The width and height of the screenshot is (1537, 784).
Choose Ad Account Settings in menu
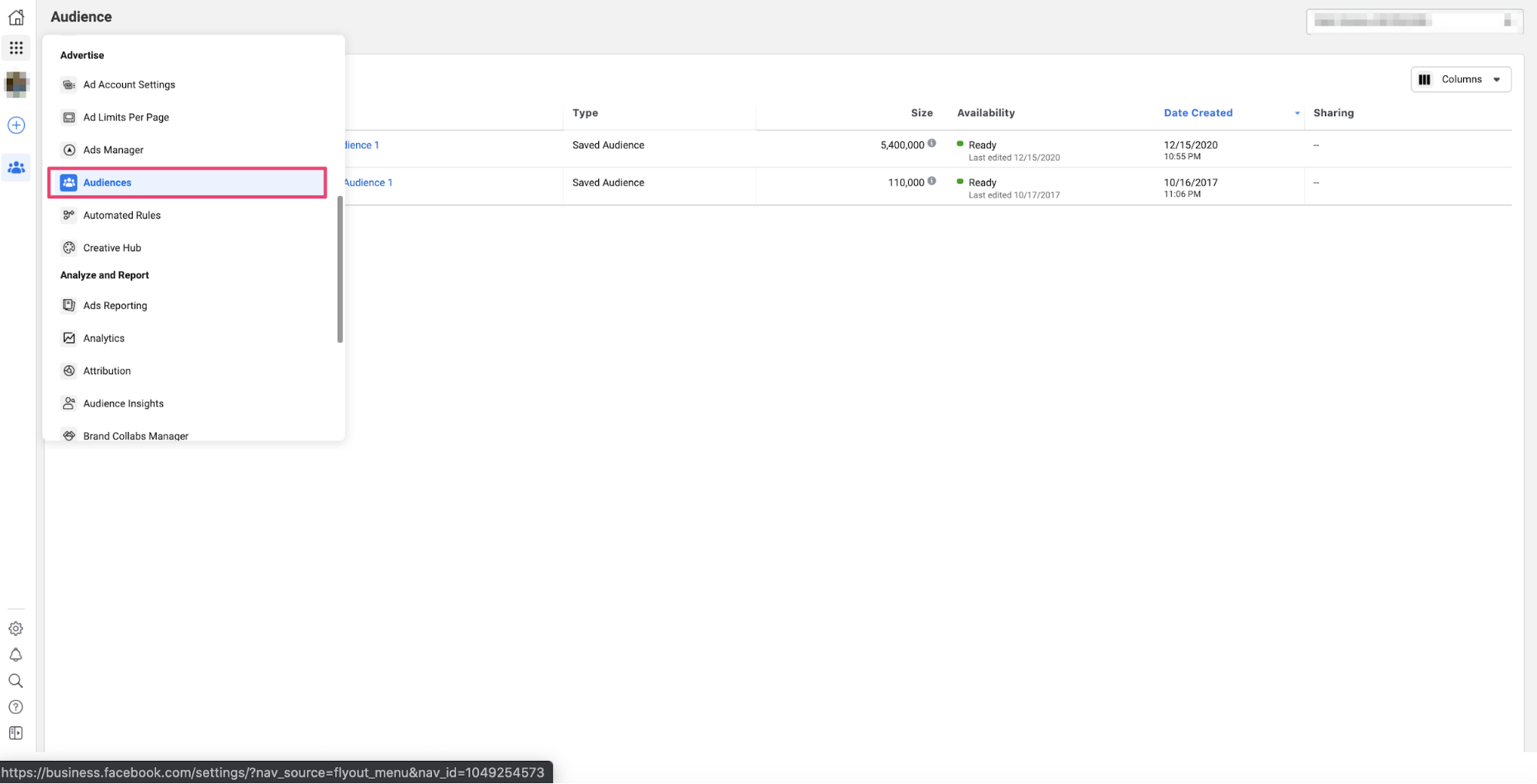point(128,85)
